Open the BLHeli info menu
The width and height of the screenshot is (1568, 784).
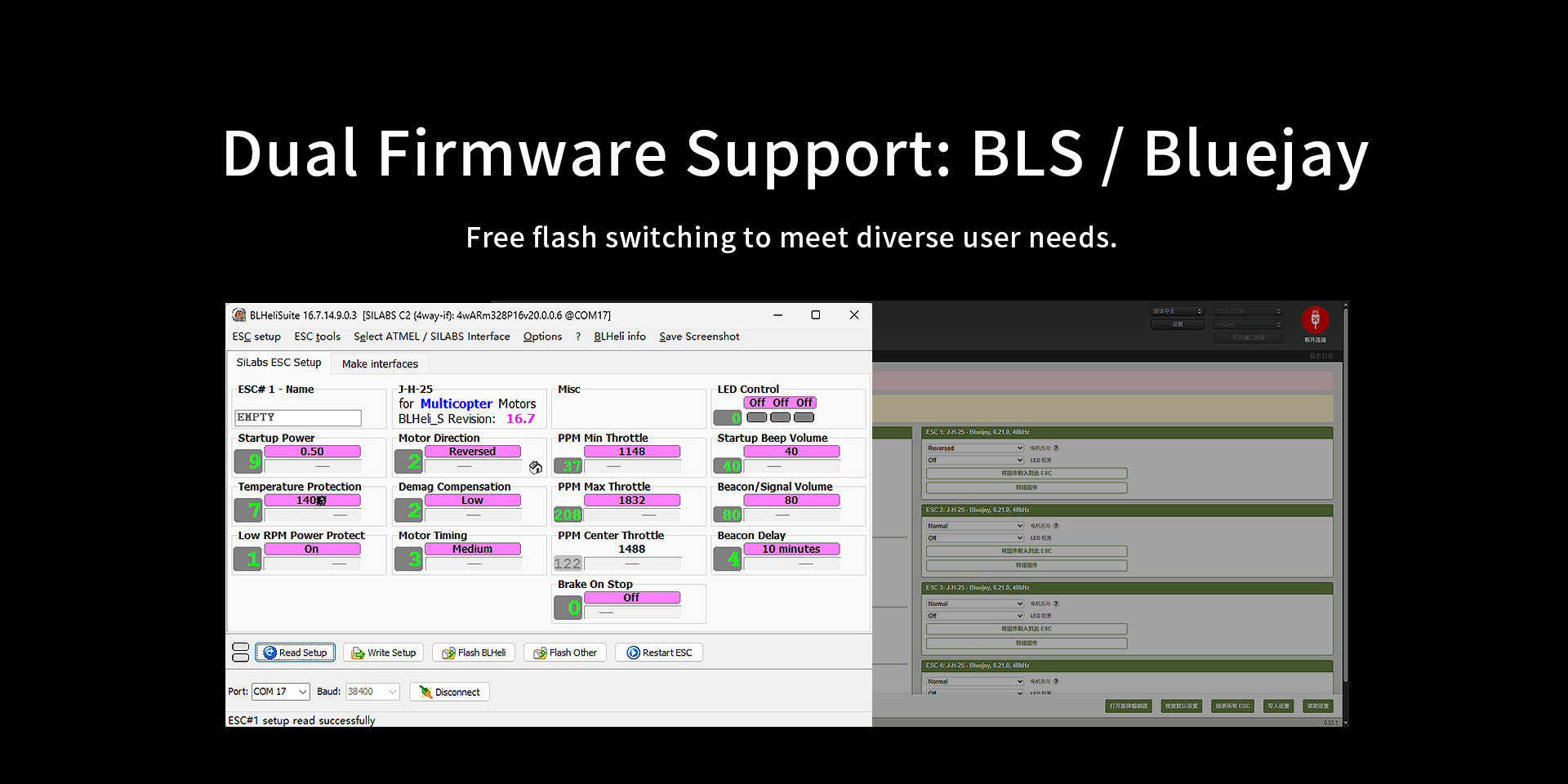620,336
